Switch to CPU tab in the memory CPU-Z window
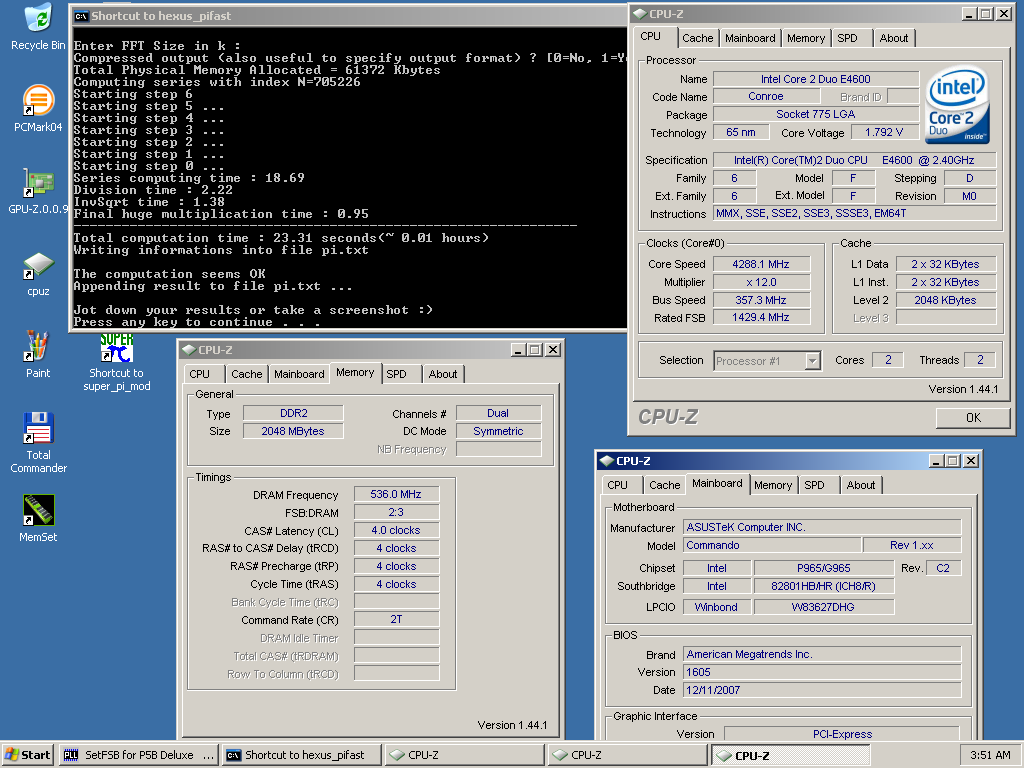The height and width of the screenshot is (768, 1024). pos(200,374)
